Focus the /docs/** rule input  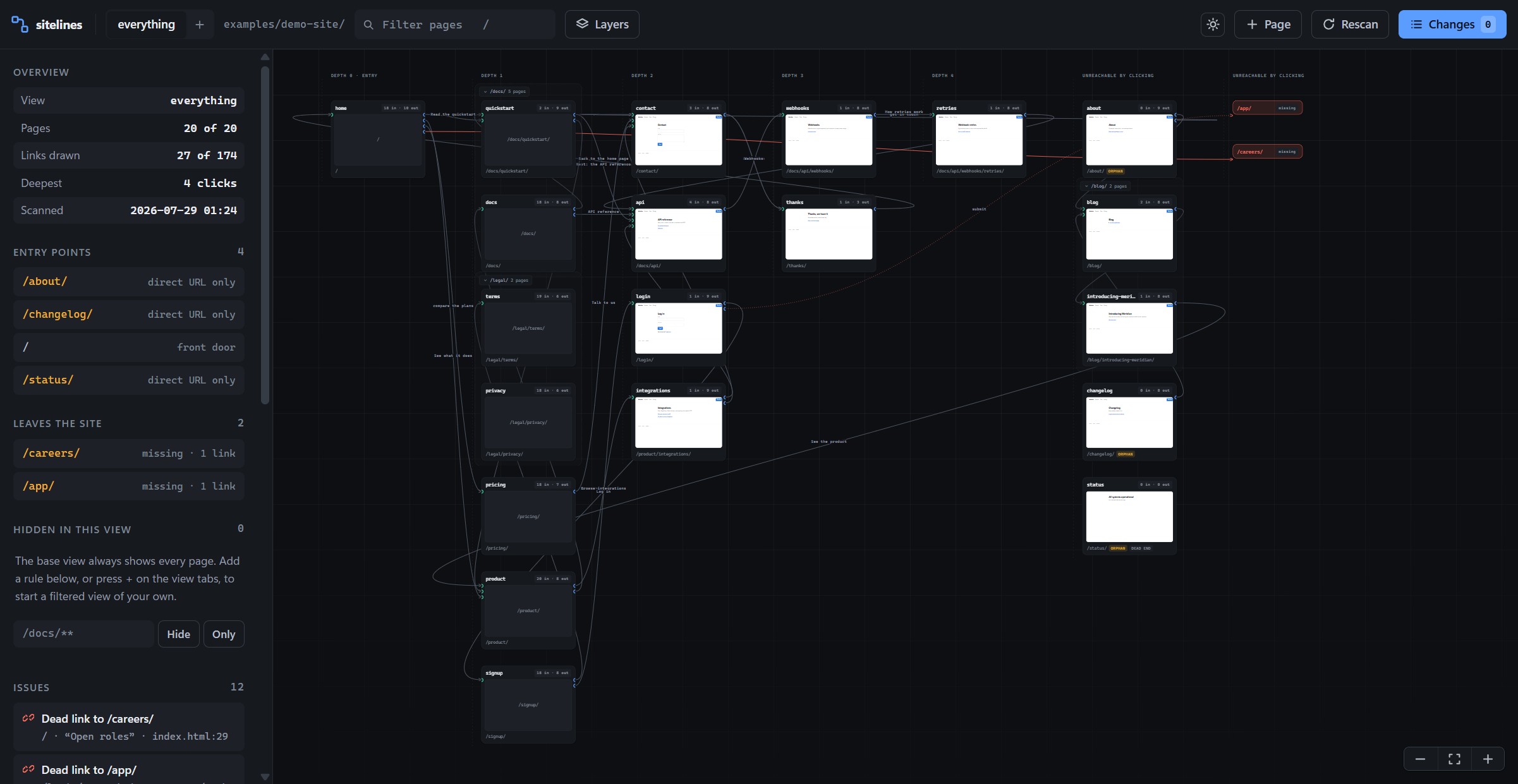(x=83, y=634)
